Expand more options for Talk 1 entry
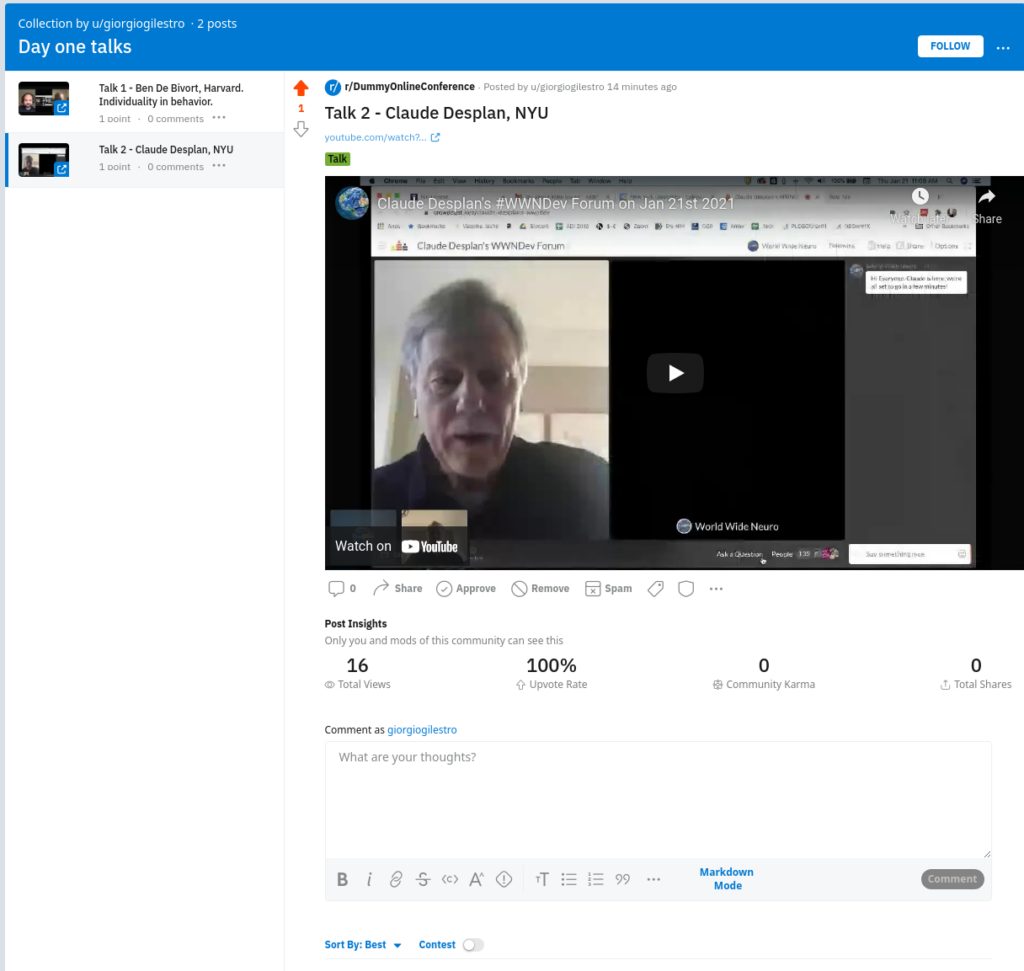The image size is (1024, 971). pyautogui.click(x=219, y=118)
